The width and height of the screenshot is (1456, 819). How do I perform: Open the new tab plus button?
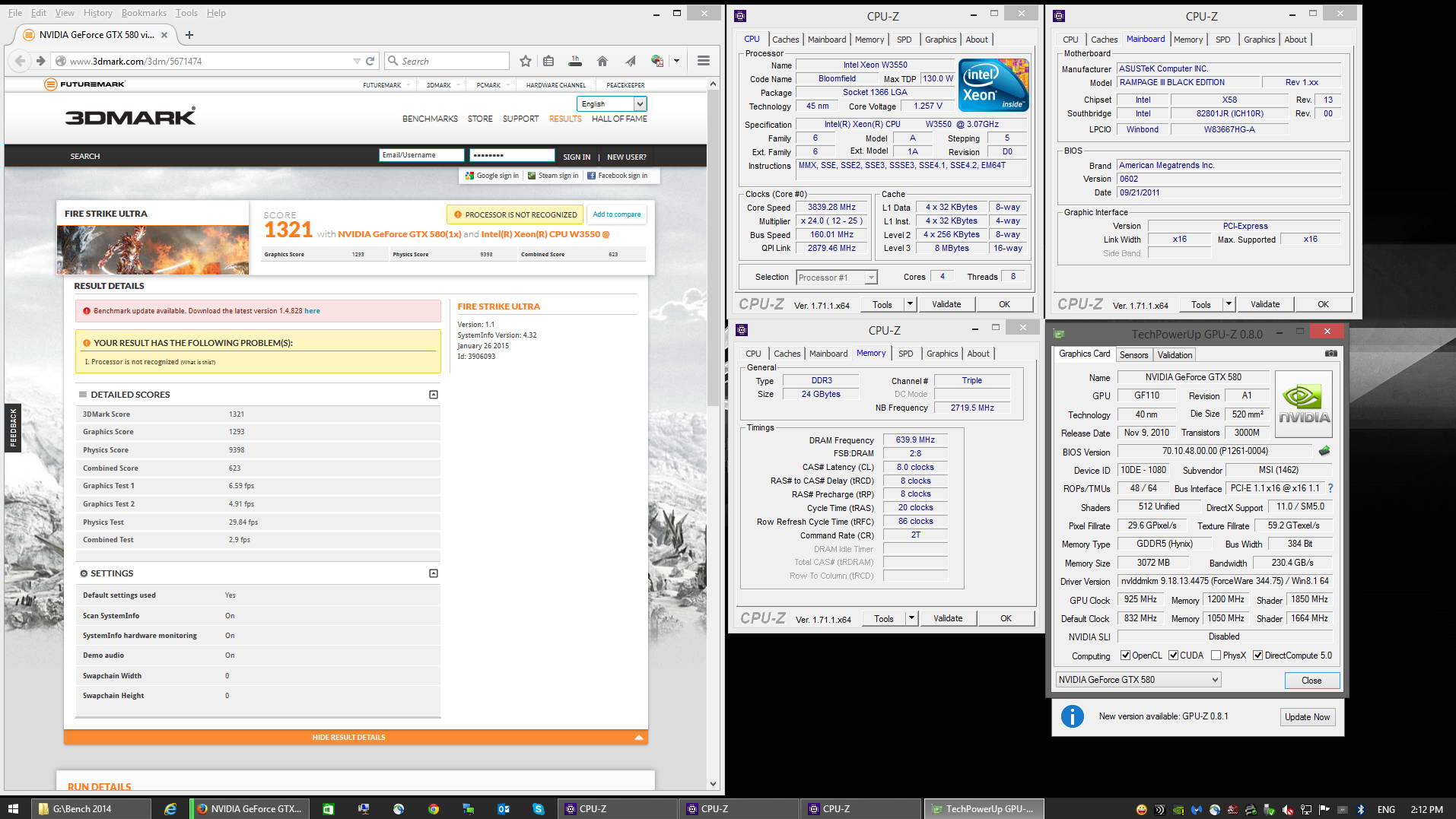[x=189, y=35]
